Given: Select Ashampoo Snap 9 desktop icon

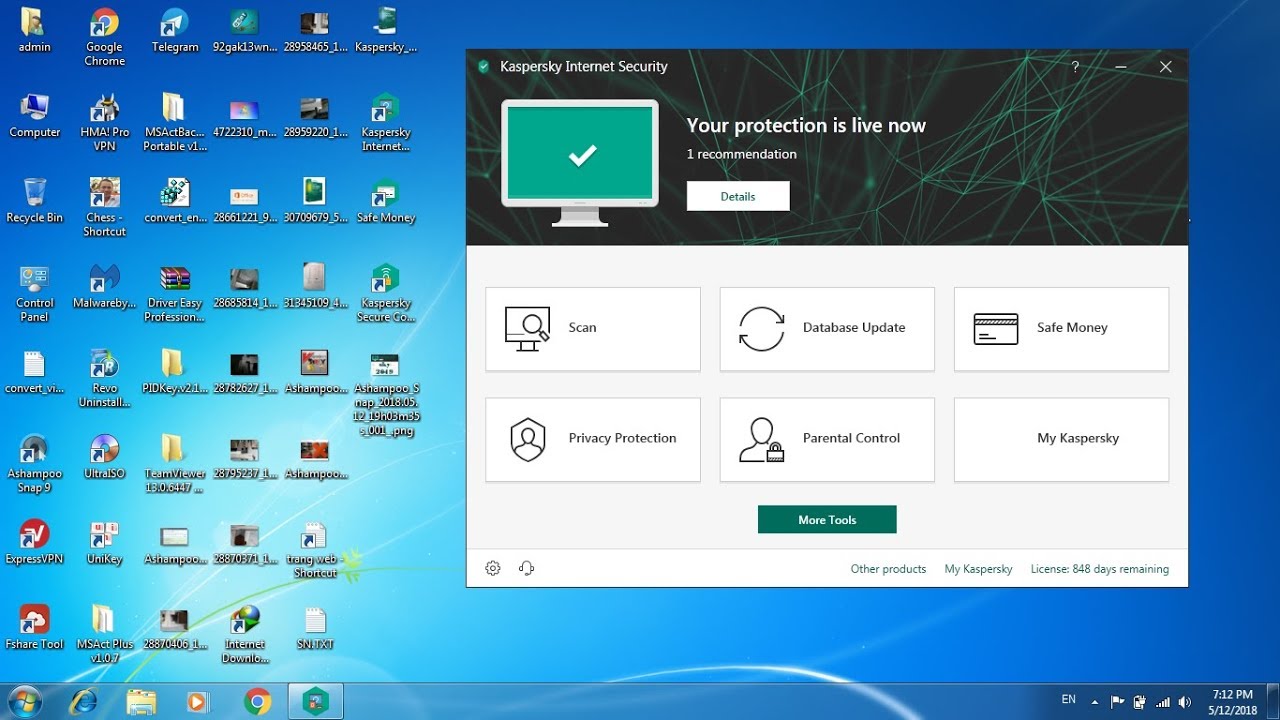Looking at the screenshot, I should [34, 464].
